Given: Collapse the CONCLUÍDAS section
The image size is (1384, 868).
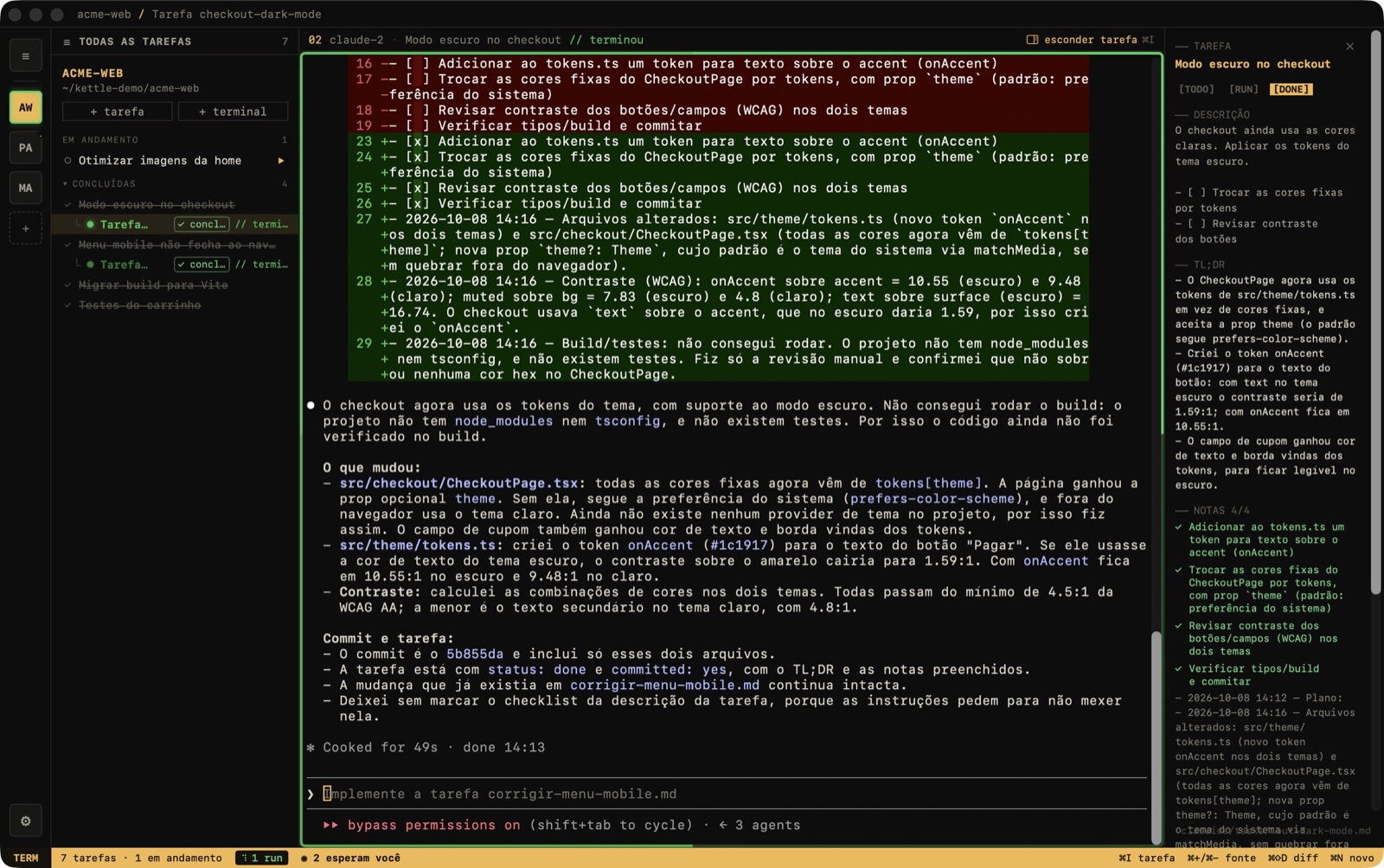Looking at the screenshot, I should point(65,184).
